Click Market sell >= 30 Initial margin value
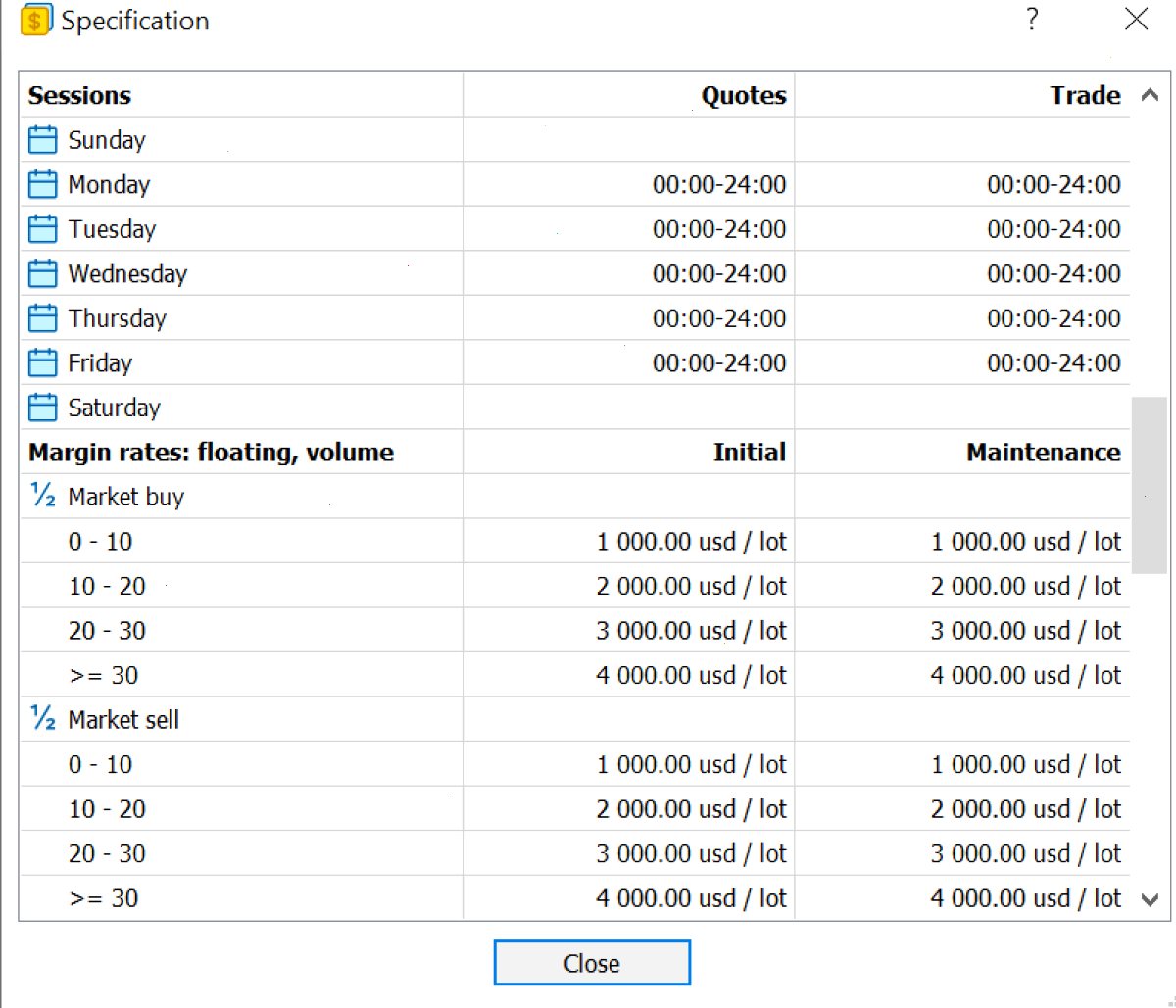This screenshot has height=1008, width=1176. 692,898
